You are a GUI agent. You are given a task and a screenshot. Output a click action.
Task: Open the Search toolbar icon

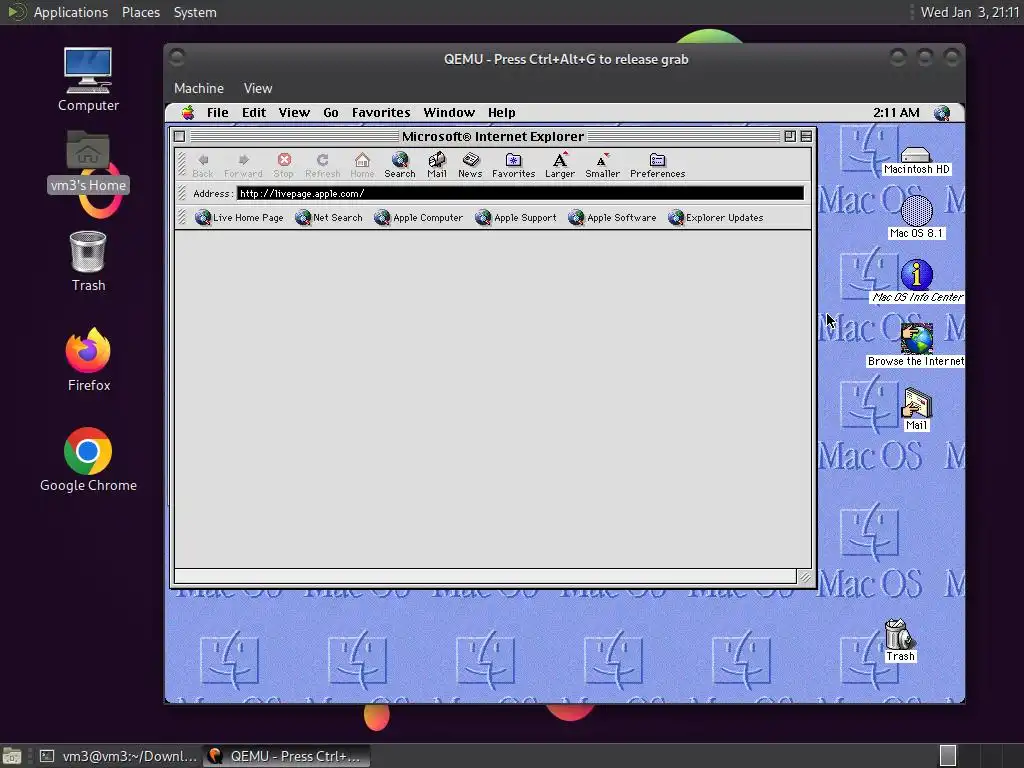(x=400, y=165)
